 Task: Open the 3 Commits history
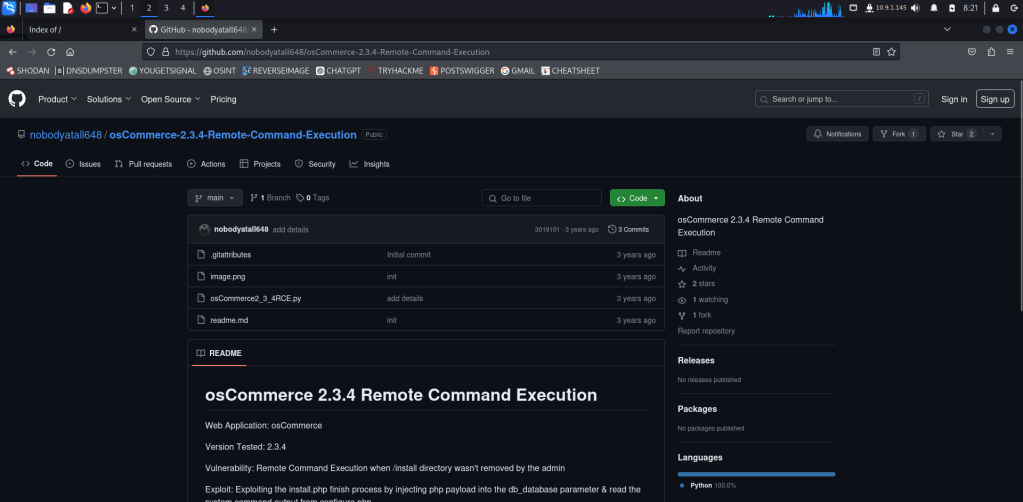coord(628,229)
